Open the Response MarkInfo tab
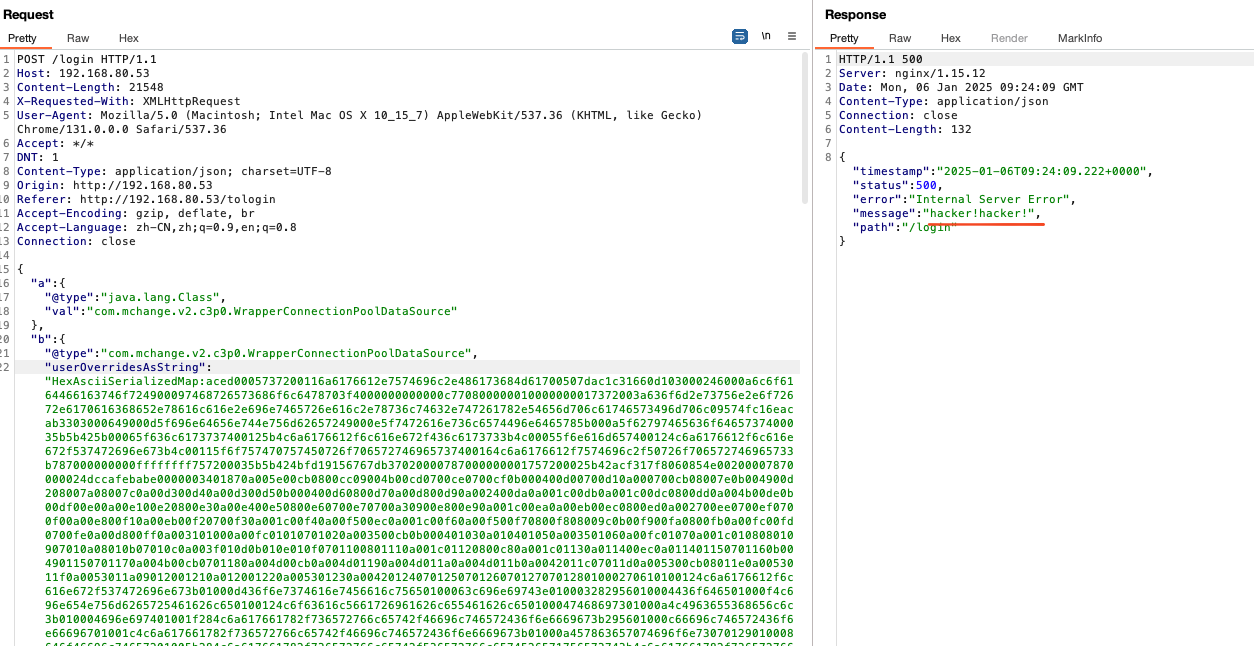Screen dimensions: 1254x646 click(x=1080, y=38)
